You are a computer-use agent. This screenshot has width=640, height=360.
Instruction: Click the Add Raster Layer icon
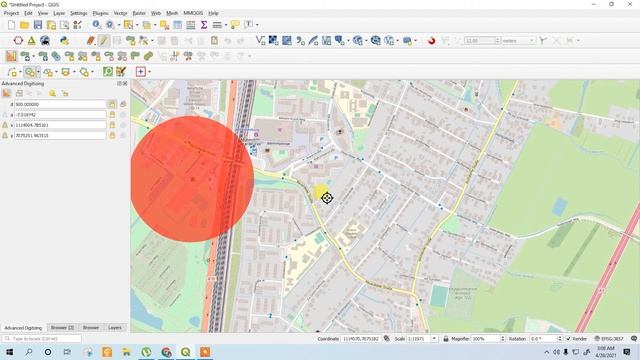273,40
